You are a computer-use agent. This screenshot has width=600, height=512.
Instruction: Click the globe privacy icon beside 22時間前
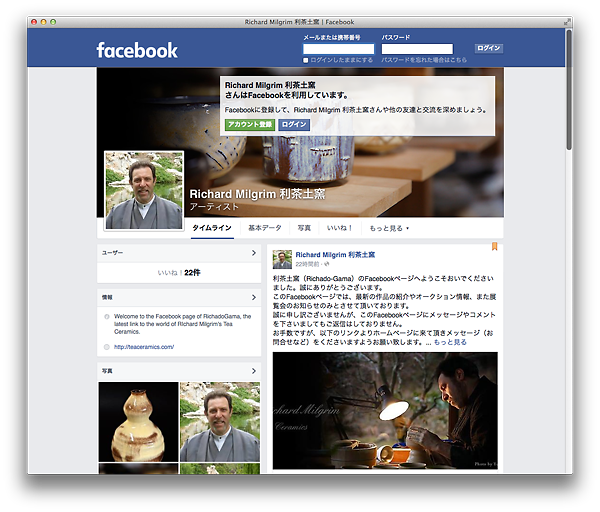(326, 264)
